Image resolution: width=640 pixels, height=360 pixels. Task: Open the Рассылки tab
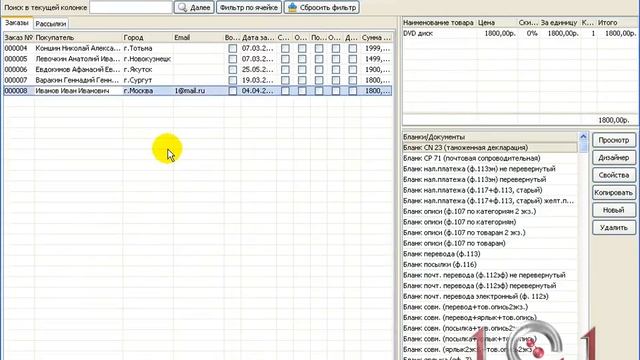[51, 24]
